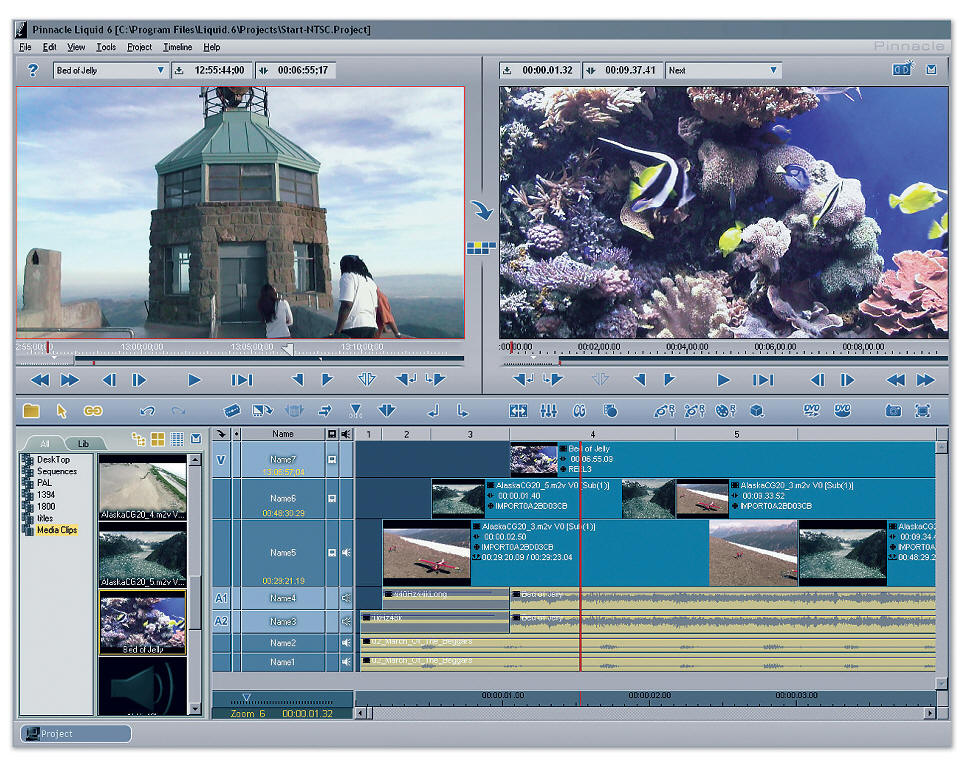
Task: Switch to large thumbnail picon view
Action: [158, 440]
